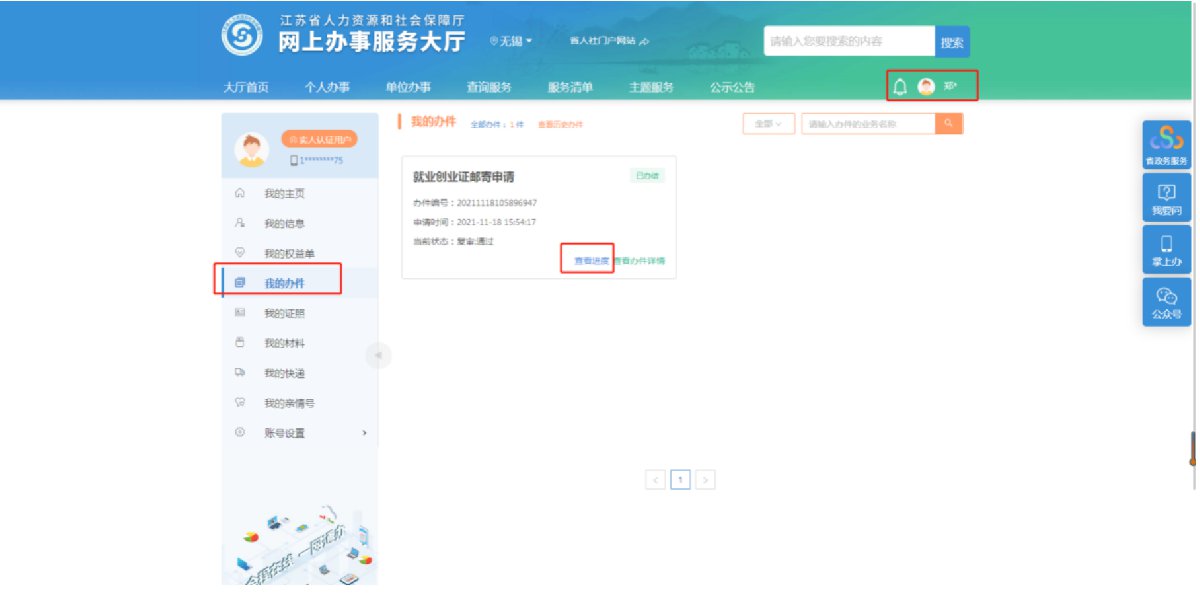Go to 个人办事 in top navigation
Image resolution: width=1200 pixels, height=596 pixels.
point(327,87)
